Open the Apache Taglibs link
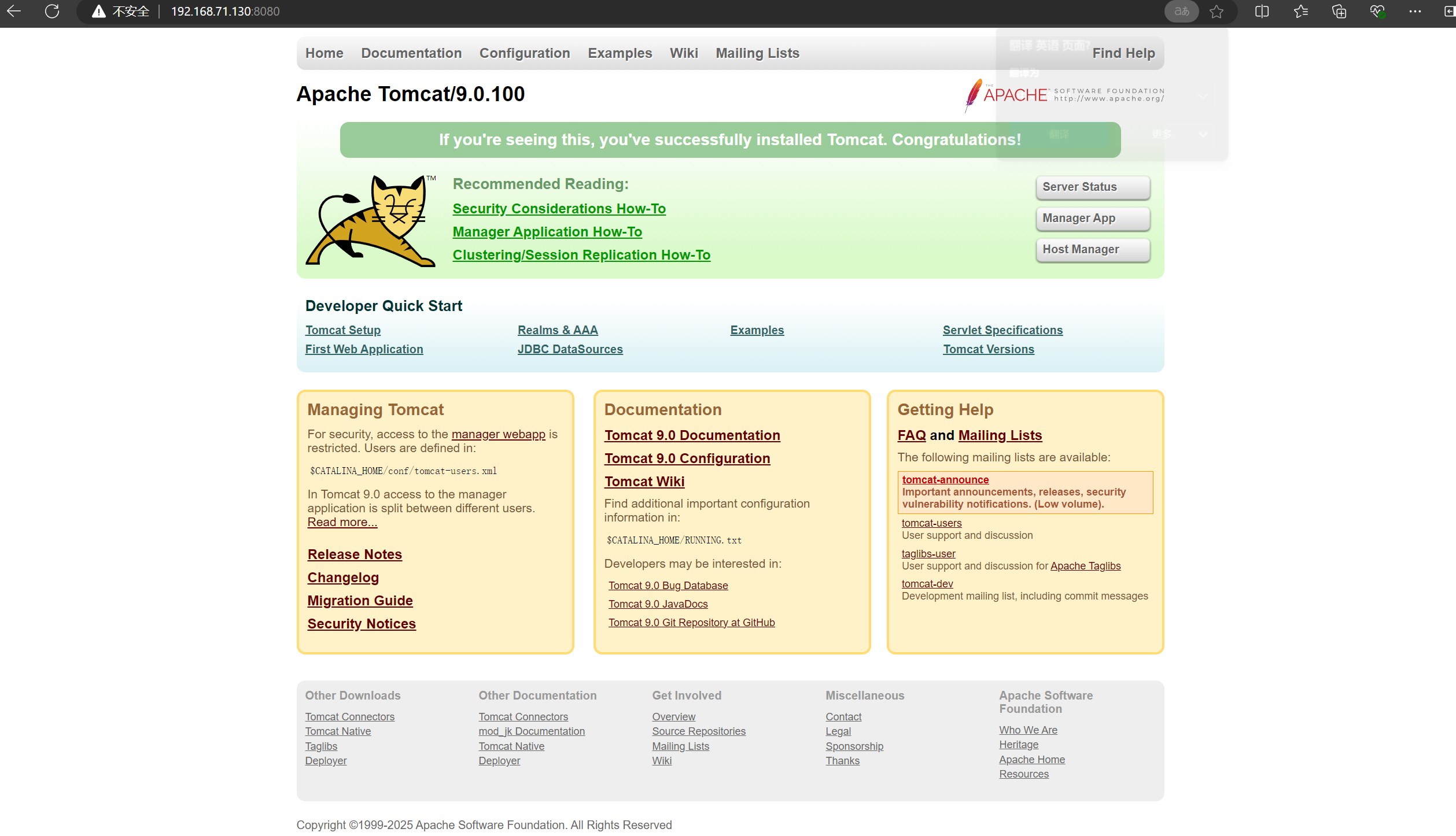This screenshot has height=836, width=1456. (1085, 566)
